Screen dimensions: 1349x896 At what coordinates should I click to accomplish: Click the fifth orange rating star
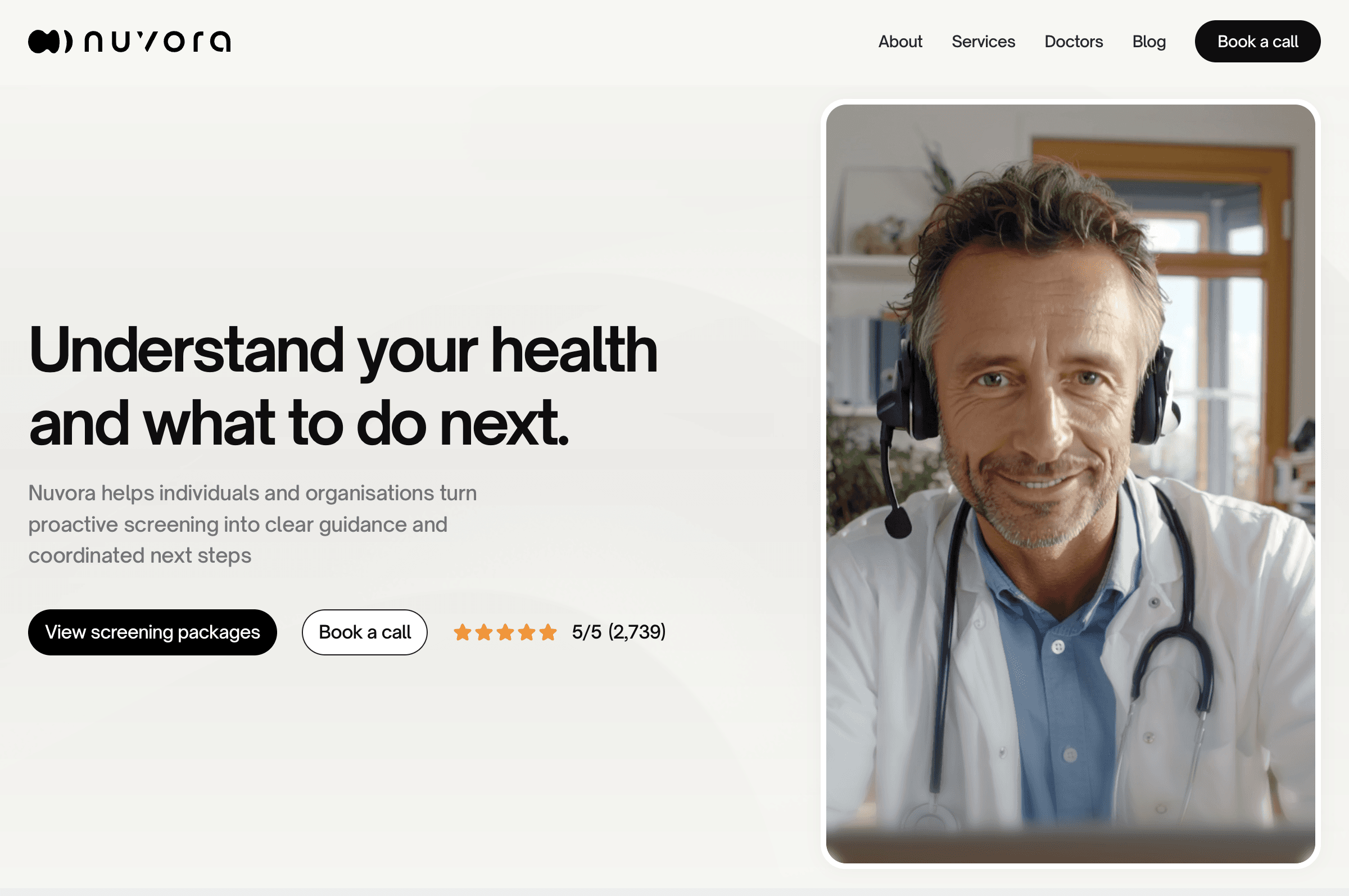pyautogui.click(x=548, y=632)
